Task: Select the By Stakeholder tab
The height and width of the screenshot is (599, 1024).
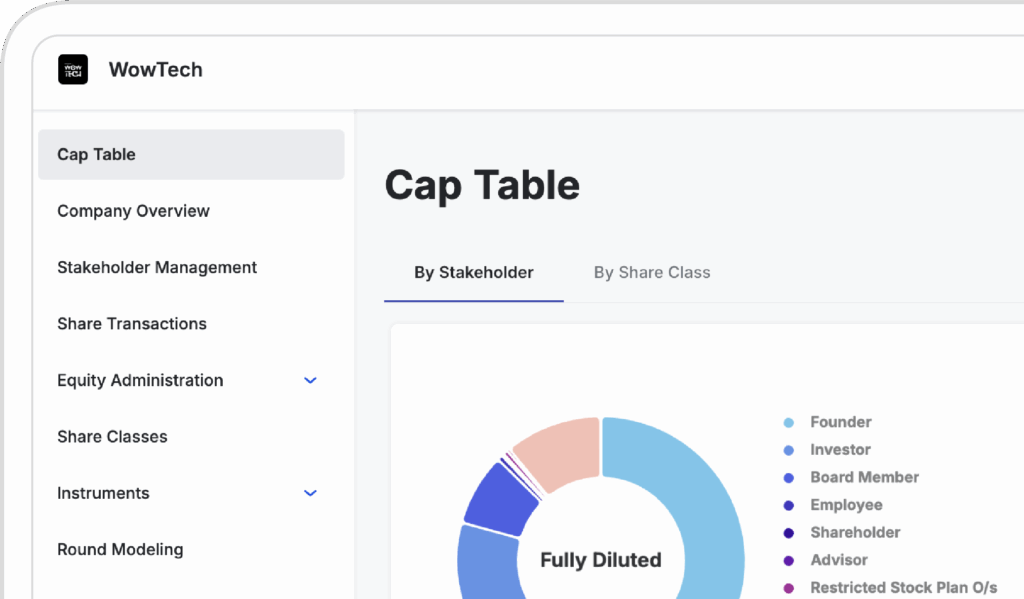Action: (472, 272)
